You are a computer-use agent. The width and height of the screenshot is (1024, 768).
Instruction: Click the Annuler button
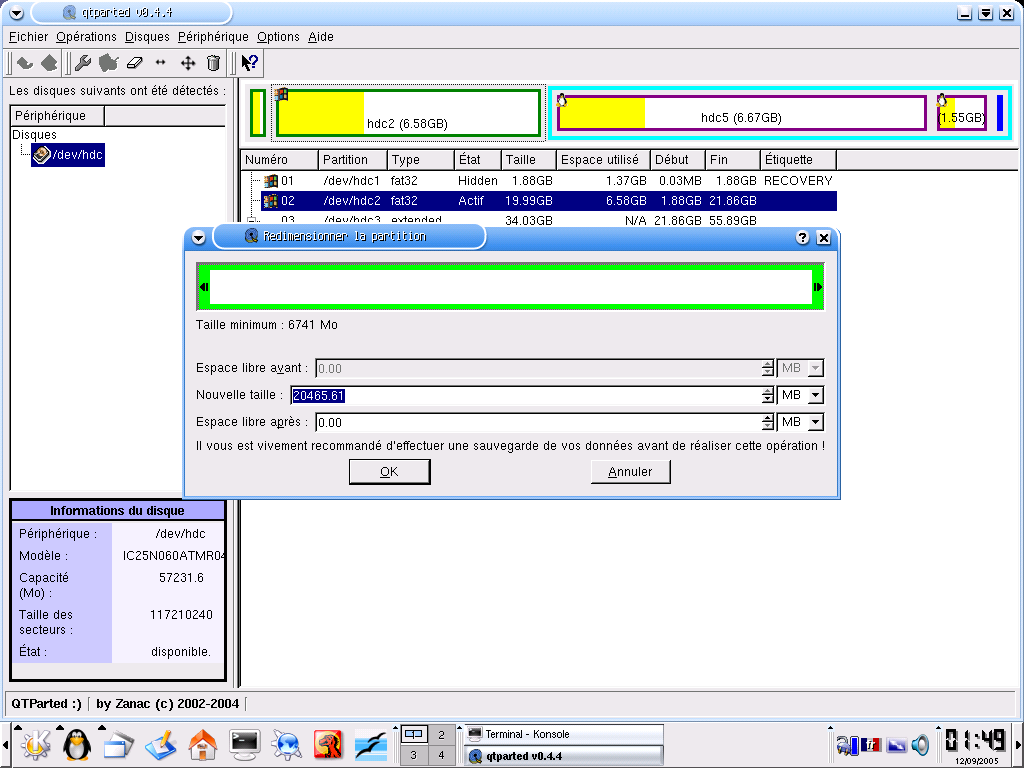tap(630, 472)
